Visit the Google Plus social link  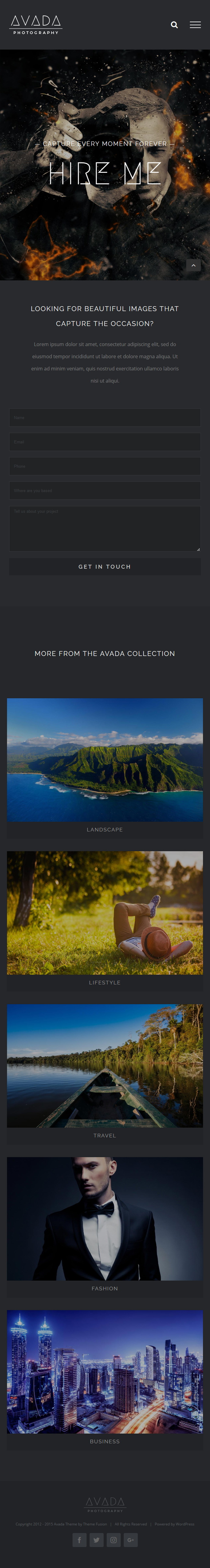131,1540
